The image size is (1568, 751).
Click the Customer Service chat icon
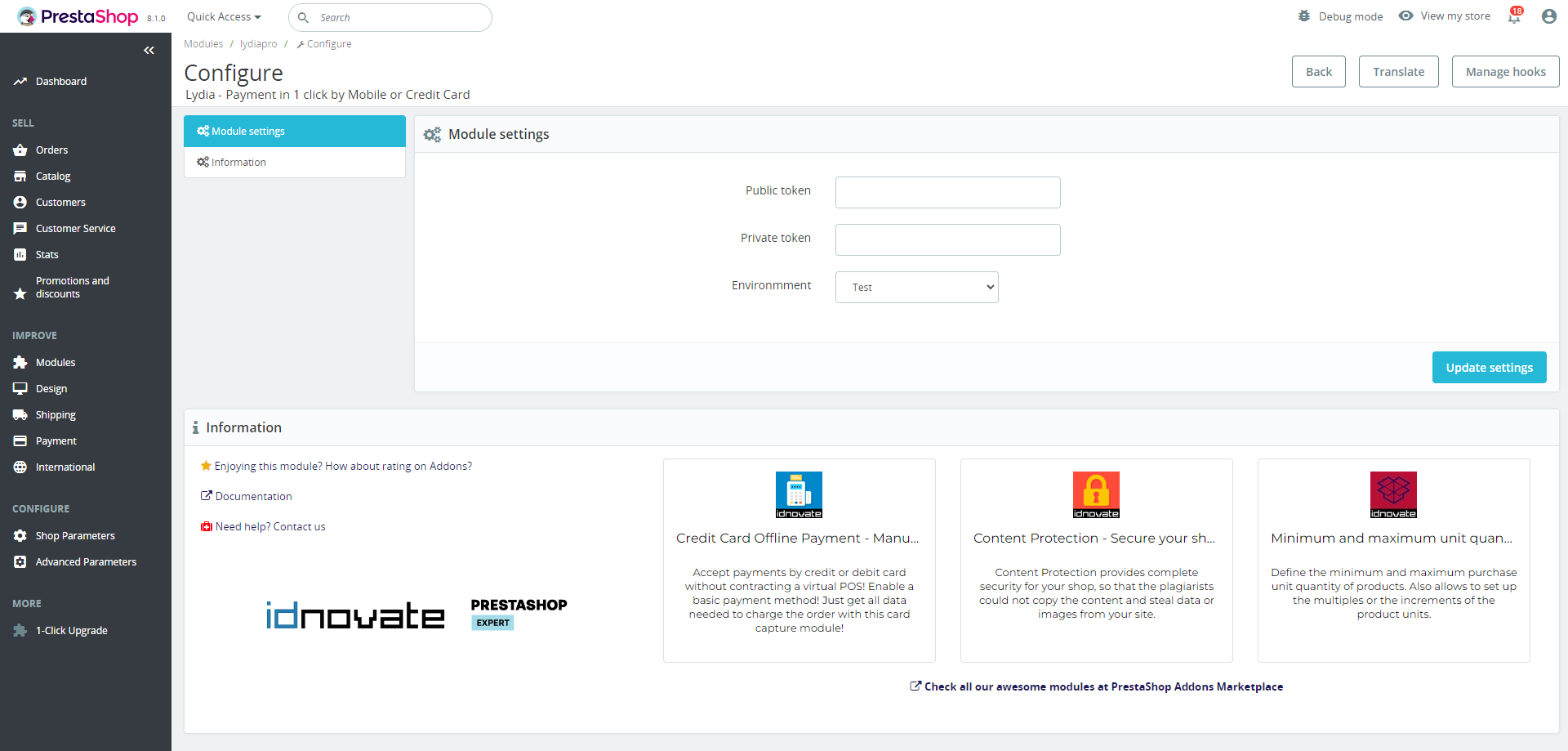coord(20,229)
